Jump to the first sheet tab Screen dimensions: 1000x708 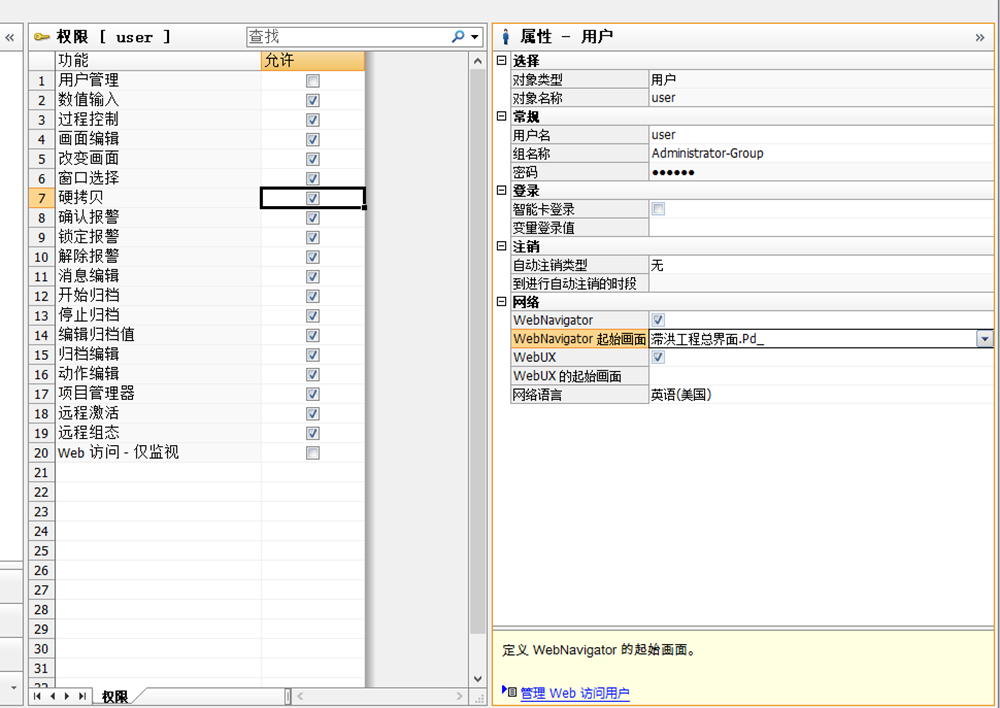(38, 695)
